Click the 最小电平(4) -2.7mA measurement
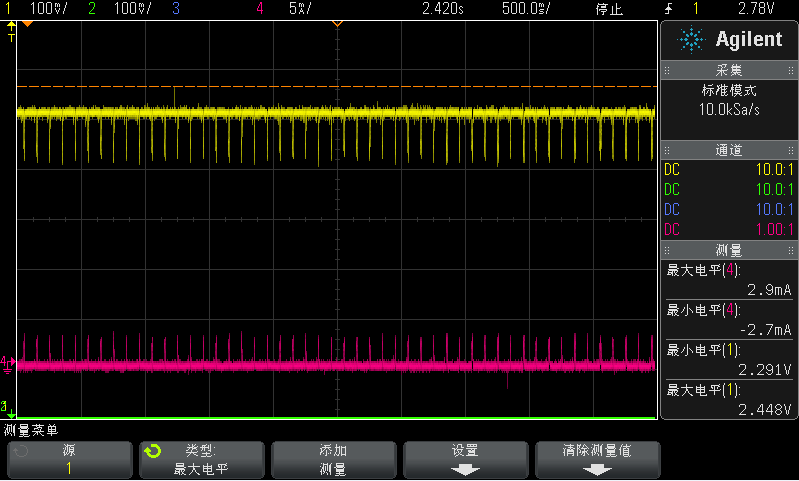This screenshot has width=799, height=481. pos(729,320)
